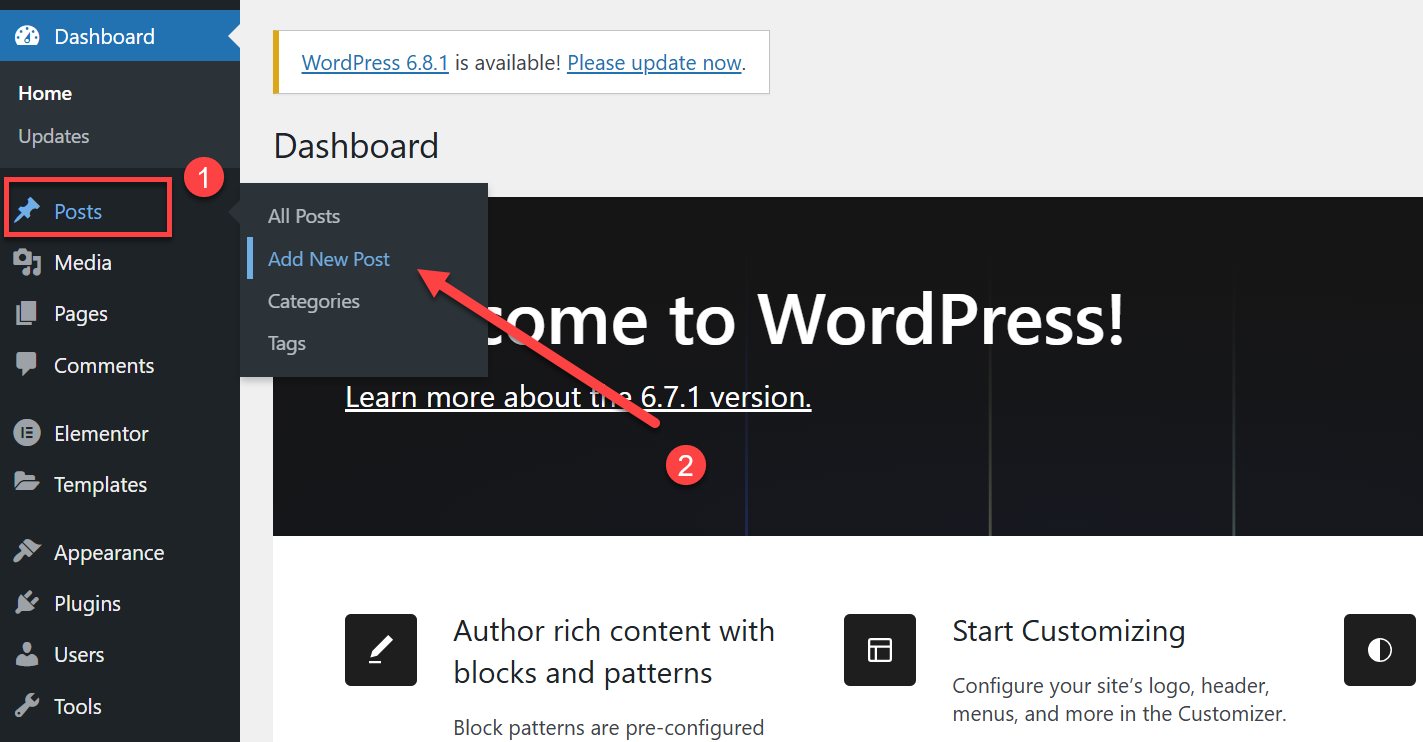Click the Configure your site's logo paragraph
1423x742 pixels.
point(1119,700)
